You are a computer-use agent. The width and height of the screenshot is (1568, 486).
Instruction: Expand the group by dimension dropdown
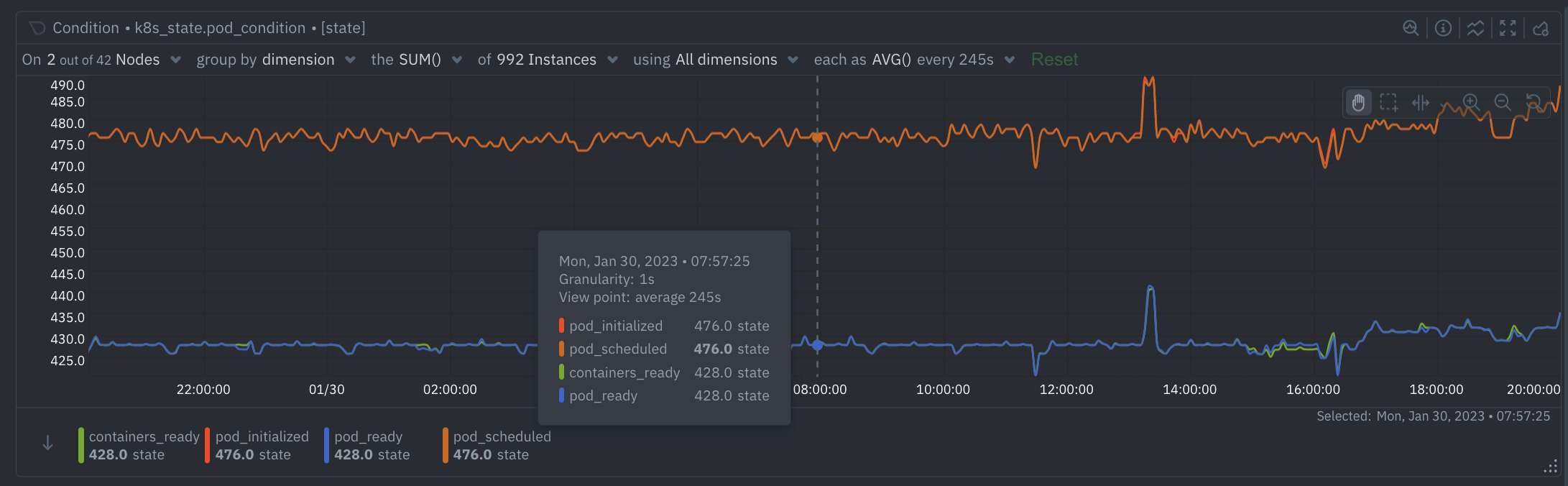tap(276, 60)
